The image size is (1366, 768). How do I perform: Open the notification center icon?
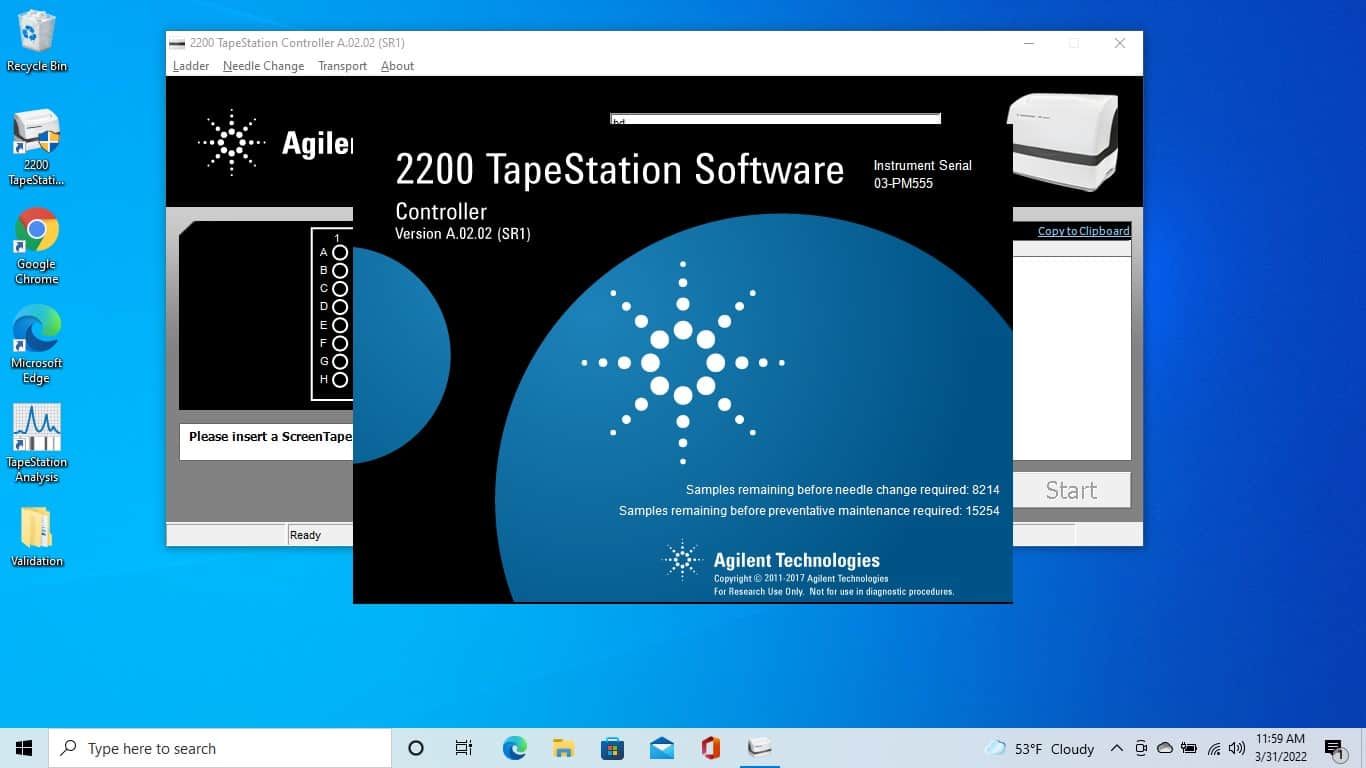click(x=1334, y=748)
